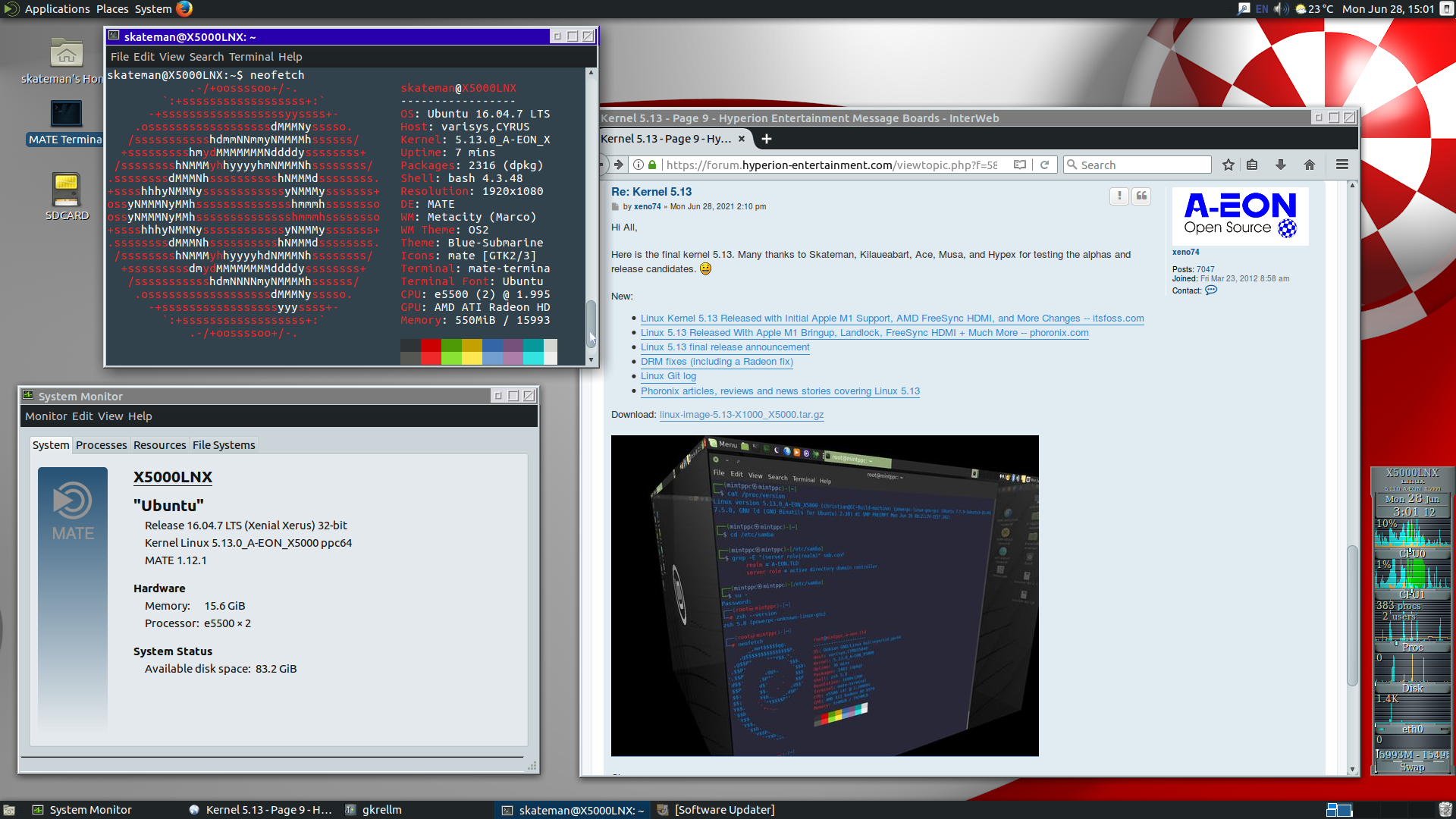
Task: Click the forum URL address bar
Action: [831, 165]
